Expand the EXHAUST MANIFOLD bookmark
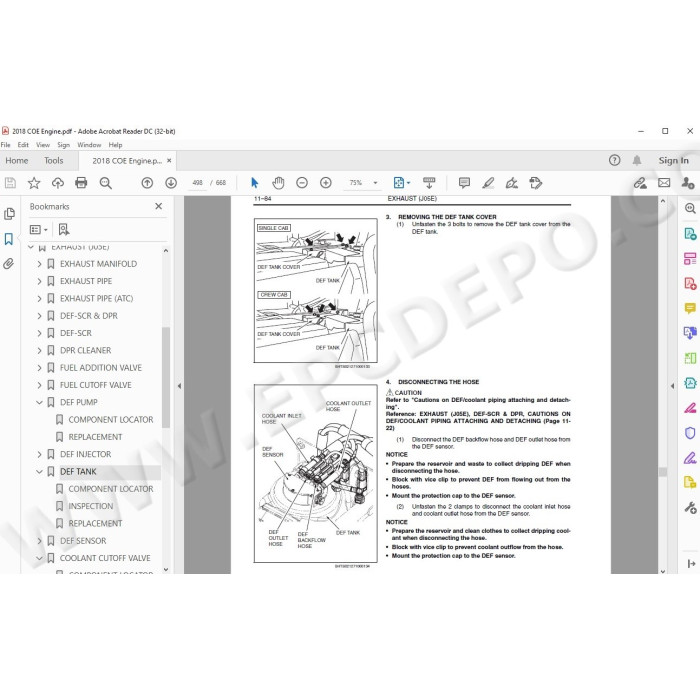This screenshot has height=700, width=700. 39,264
